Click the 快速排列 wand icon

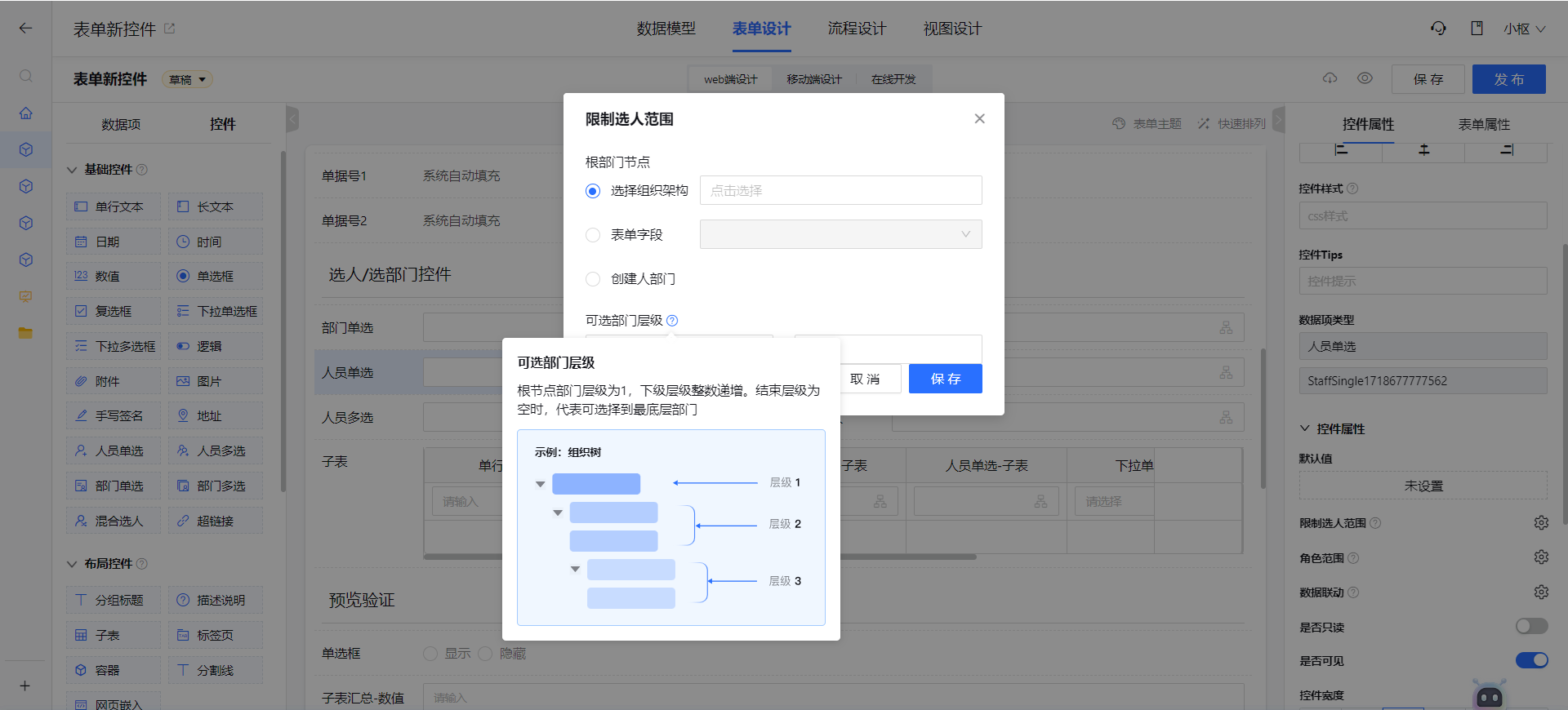point(1204,124)
